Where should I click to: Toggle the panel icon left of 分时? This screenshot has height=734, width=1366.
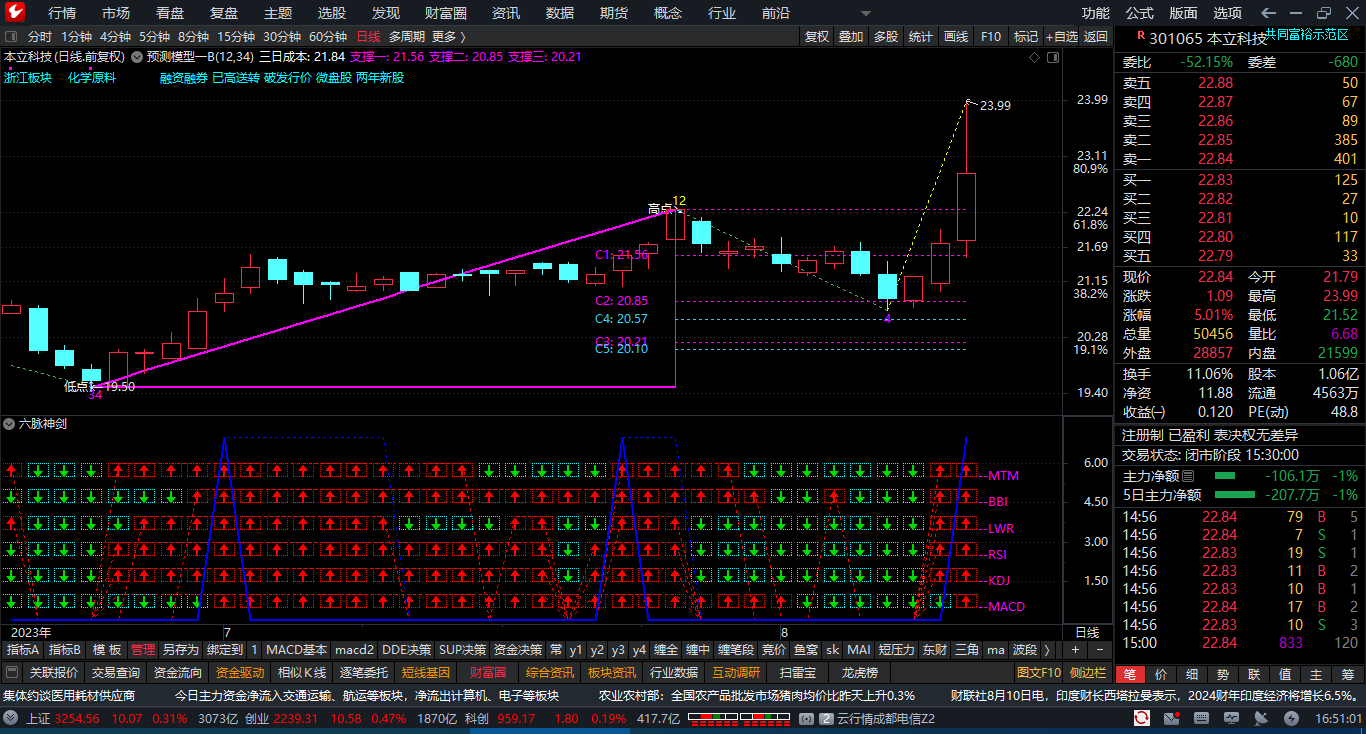click(x=12, y=36)
